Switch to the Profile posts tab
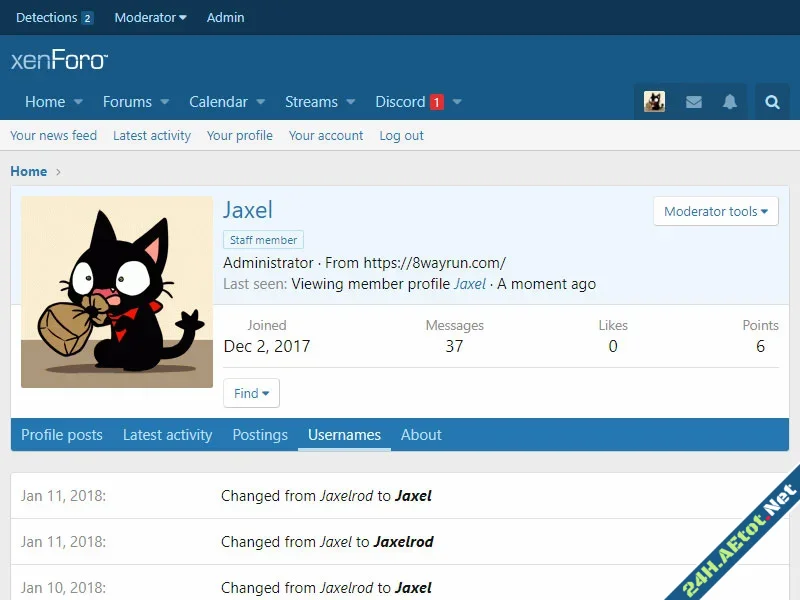 click(62, 435)
